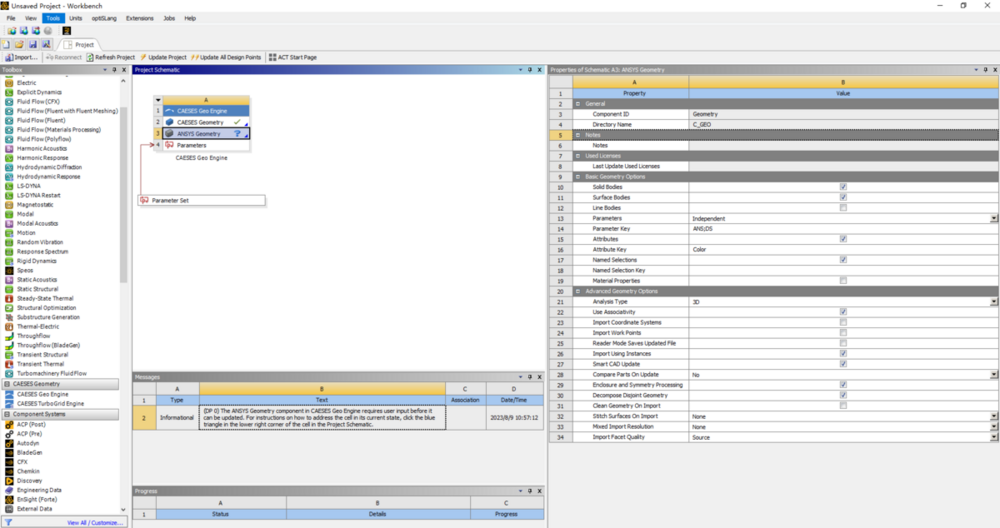Pin the Properties panel

point(985,70)
